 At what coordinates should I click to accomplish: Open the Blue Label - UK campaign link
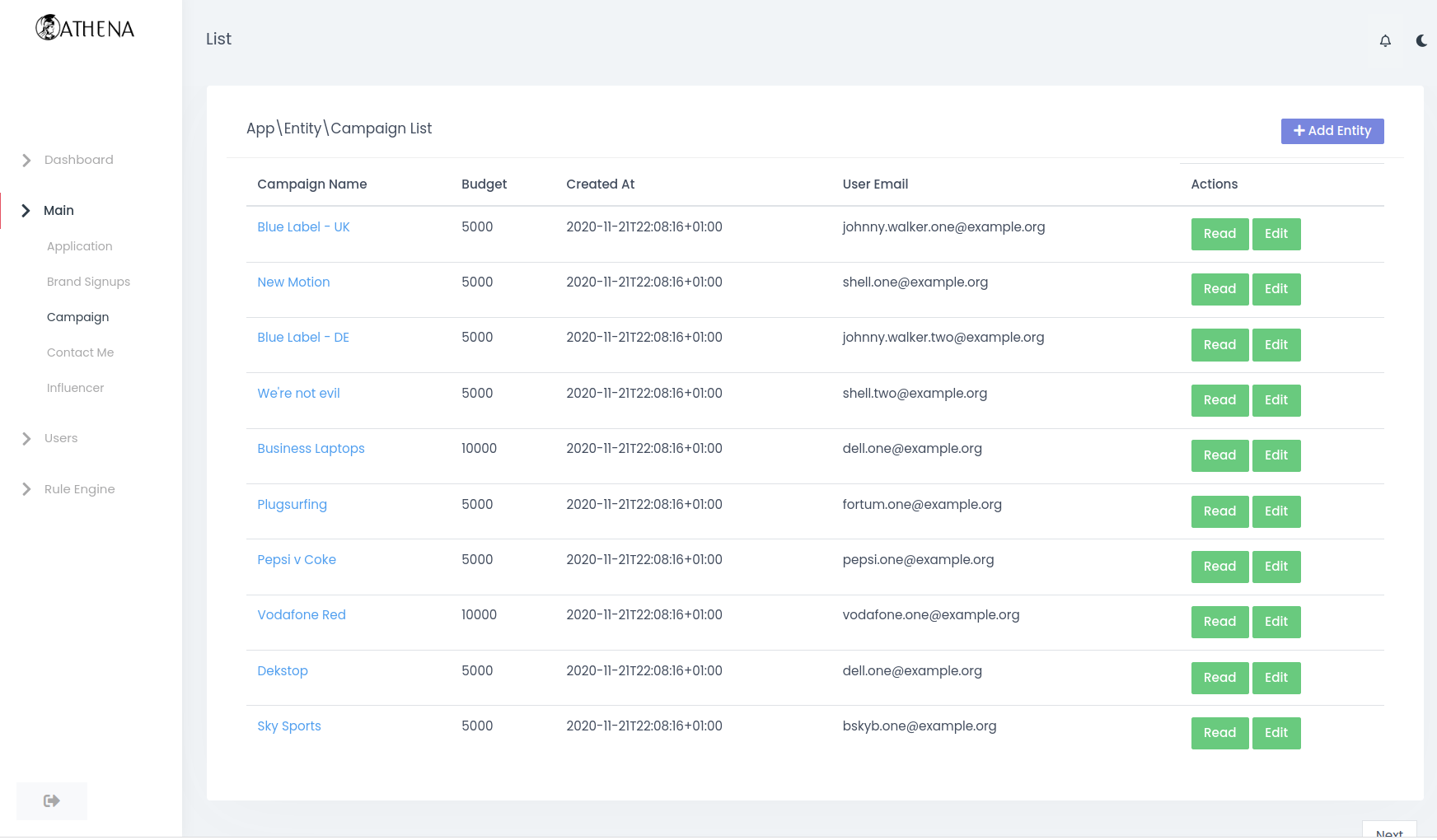(303, 227)
